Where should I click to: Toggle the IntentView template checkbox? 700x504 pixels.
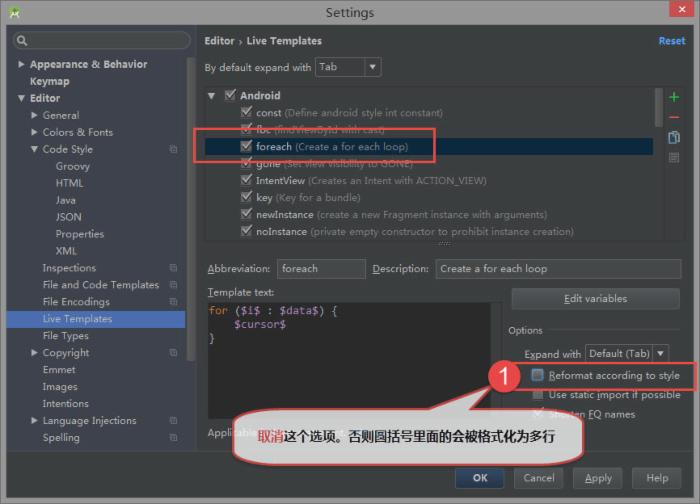point(247,180)
